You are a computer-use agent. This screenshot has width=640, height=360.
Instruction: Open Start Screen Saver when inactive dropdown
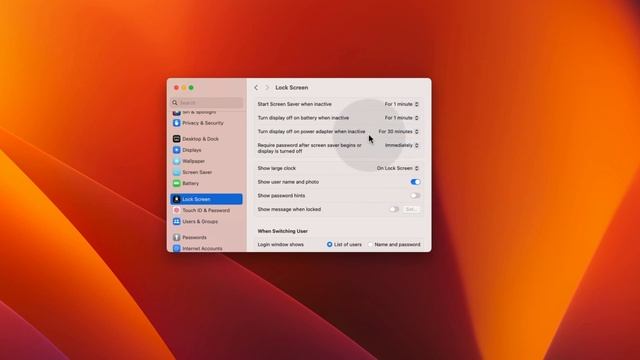point(402,104)
